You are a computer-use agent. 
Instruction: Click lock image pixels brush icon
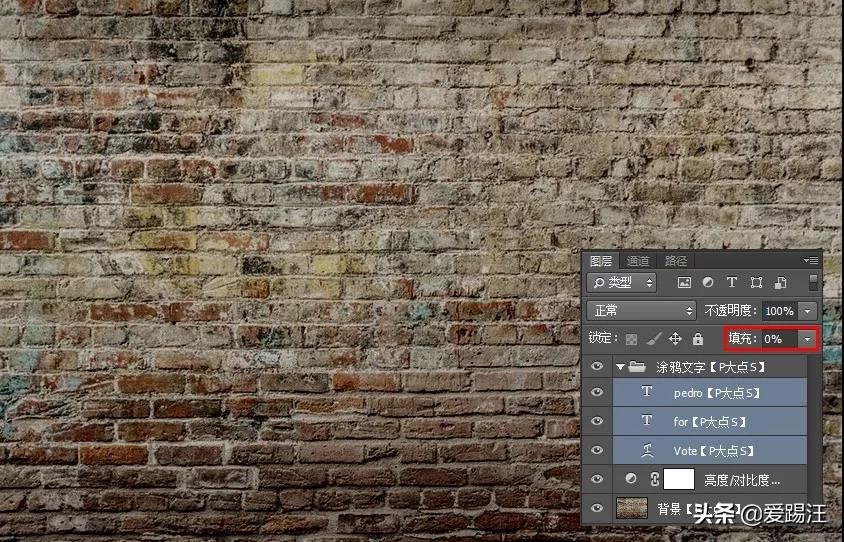click(653, 339)
